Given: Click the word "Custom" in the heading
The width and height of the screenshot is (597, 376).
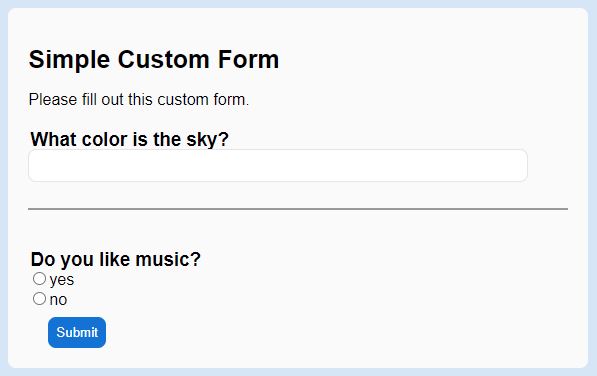Looking at the screenshot, I should [164, 60].
